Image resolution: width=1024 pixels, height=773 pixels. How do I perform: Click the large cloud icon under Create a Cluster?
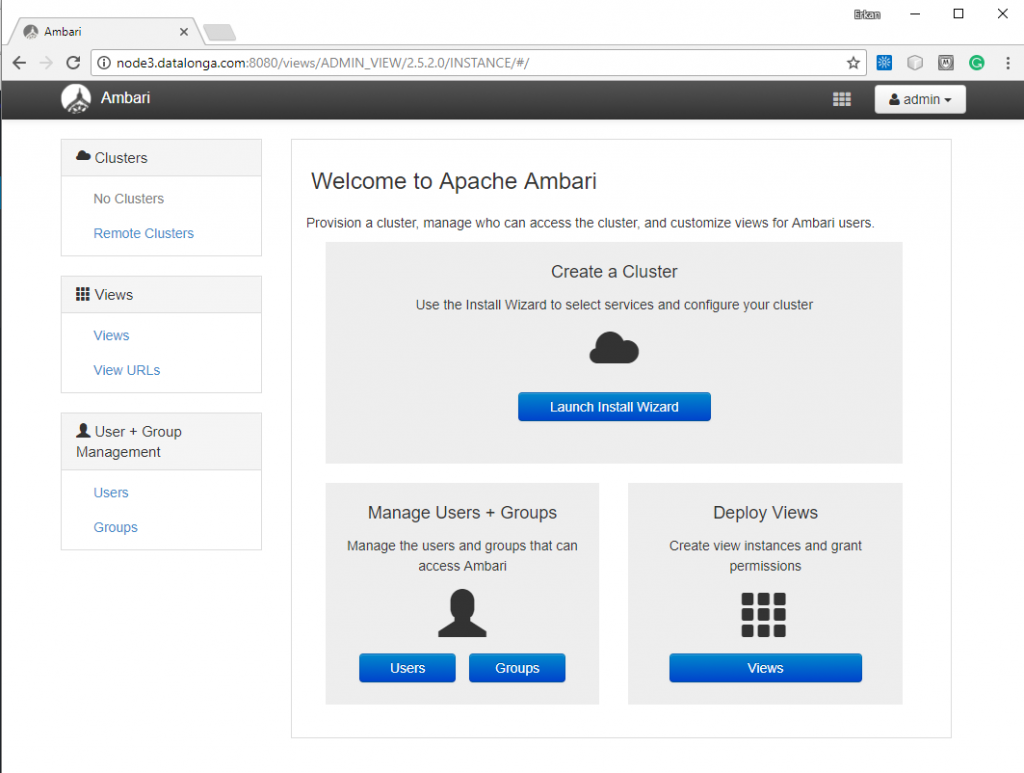[x=614, y=348]
